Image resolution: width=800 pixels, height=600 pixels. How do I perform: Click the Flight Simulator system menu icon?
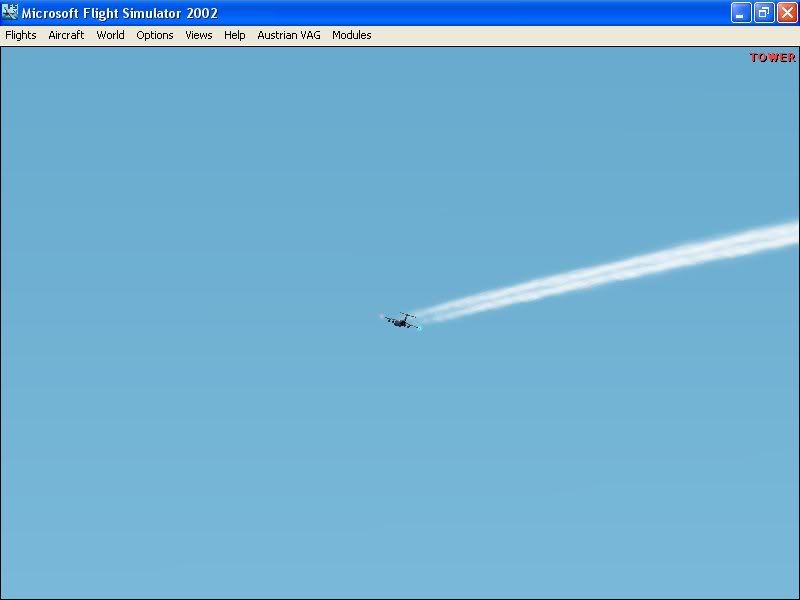[12, 13]
